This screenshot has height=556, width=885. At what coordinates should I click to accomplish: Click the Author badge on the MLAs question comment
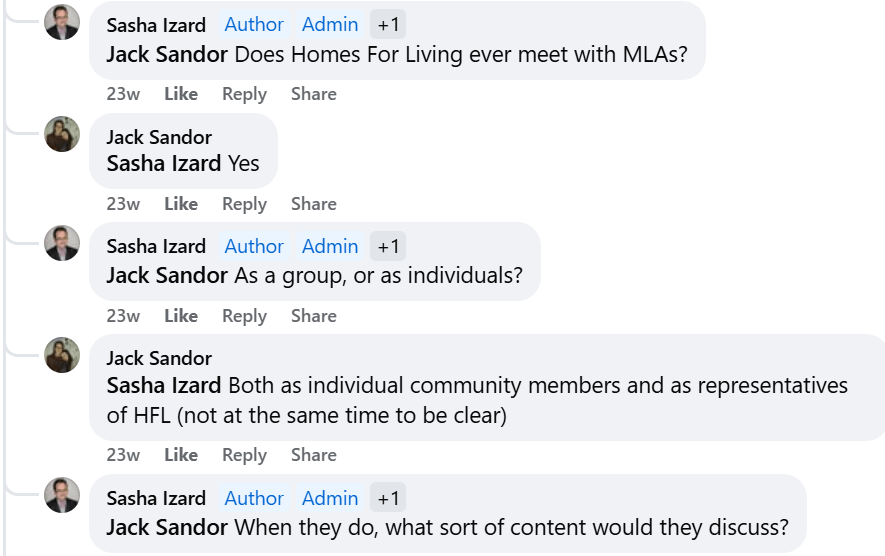coord(254,25)
